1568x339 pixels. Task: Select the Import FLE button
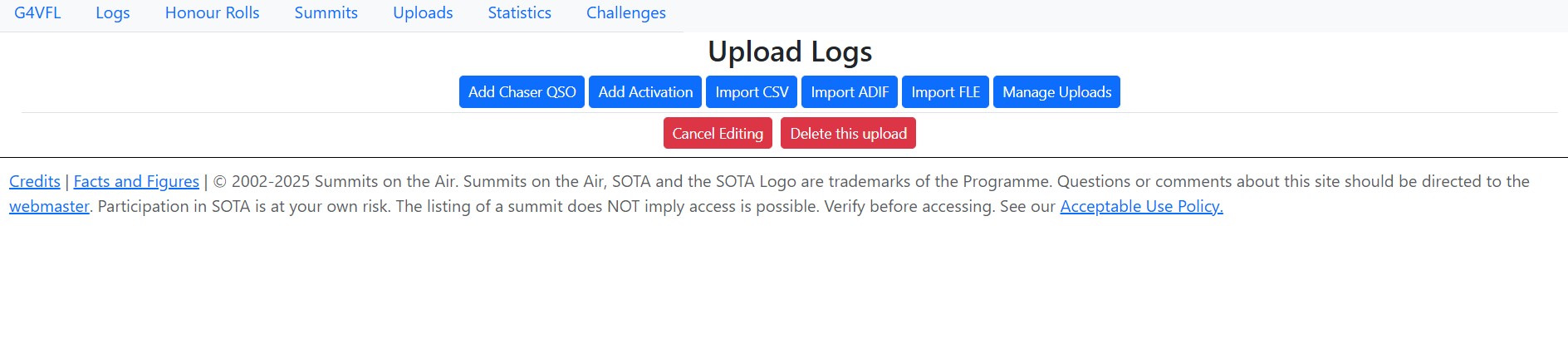point(945,92)
